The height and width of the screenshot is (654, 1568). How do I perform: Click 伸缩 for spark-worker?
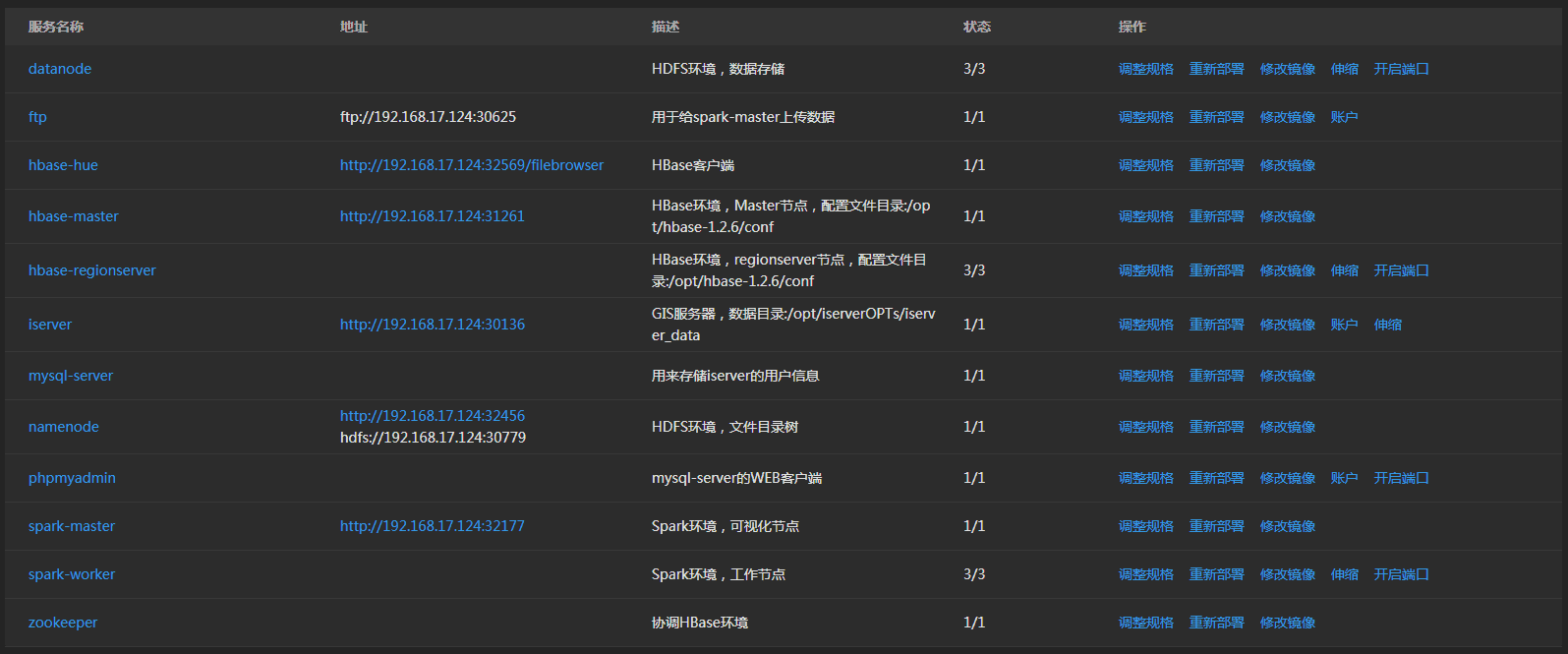pos(1344,574)
